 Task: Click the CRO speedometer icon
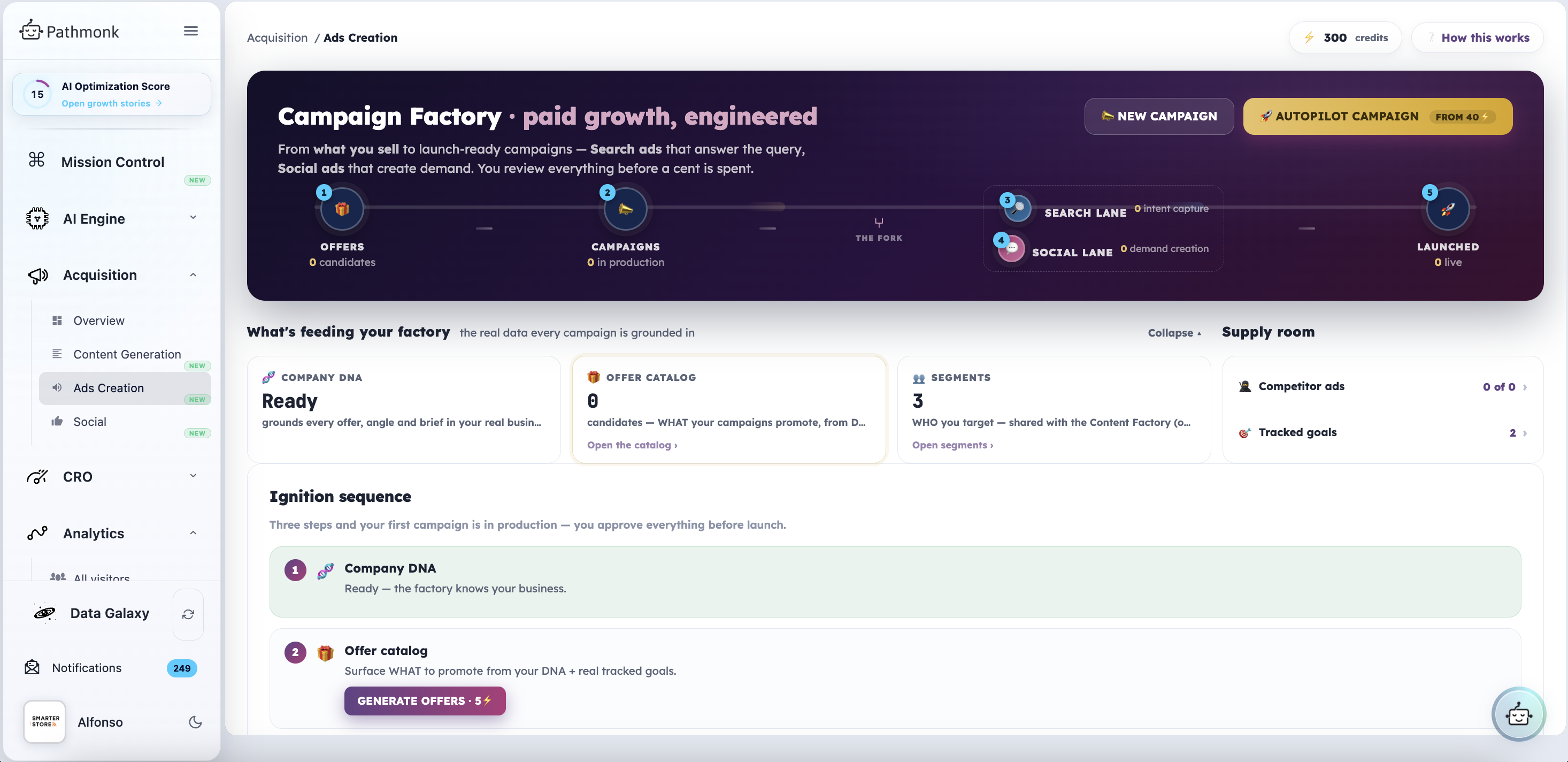pos(37,476)
